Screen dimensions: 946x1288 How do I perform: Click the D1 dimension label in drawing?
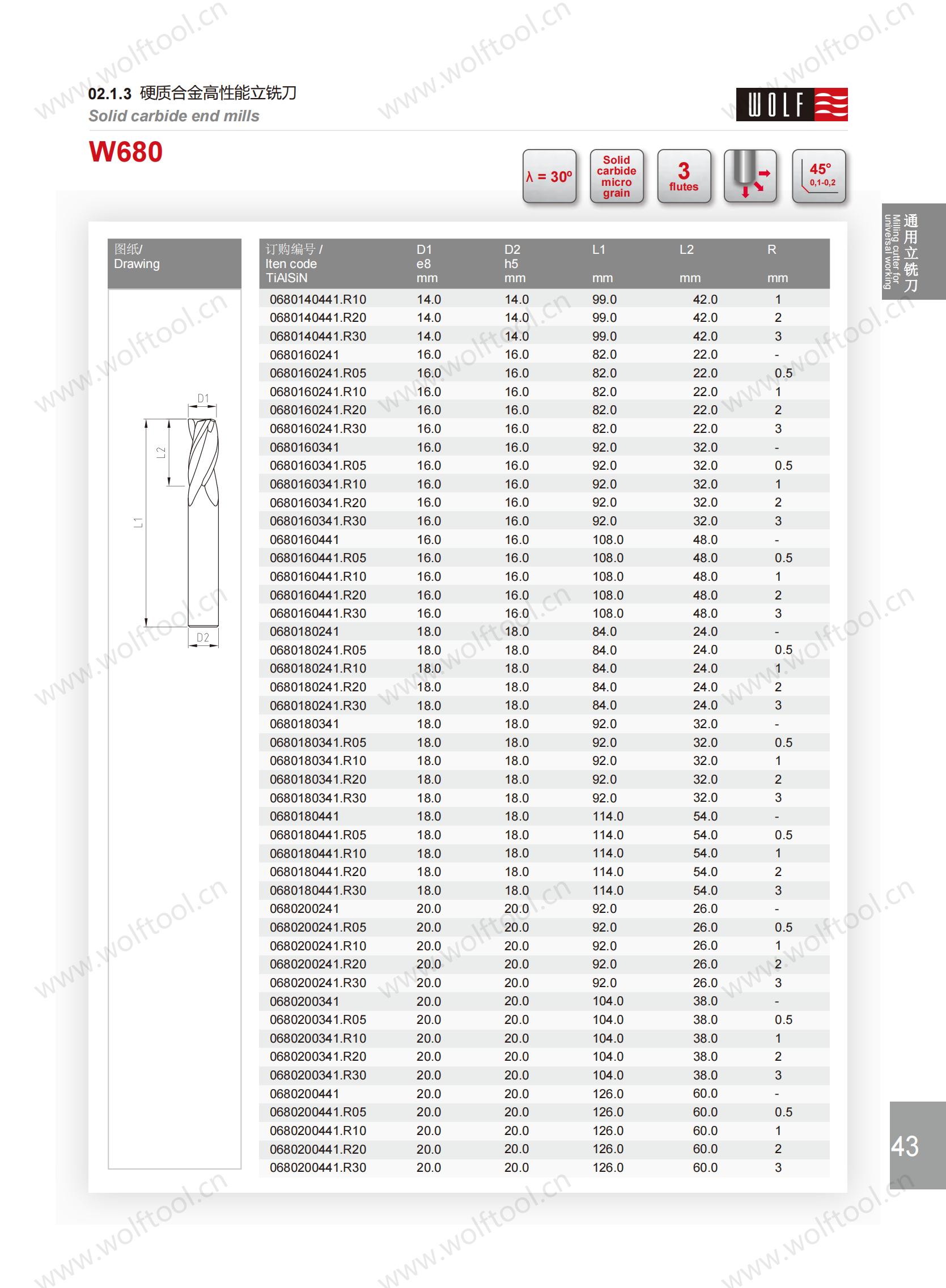(203, 398)
